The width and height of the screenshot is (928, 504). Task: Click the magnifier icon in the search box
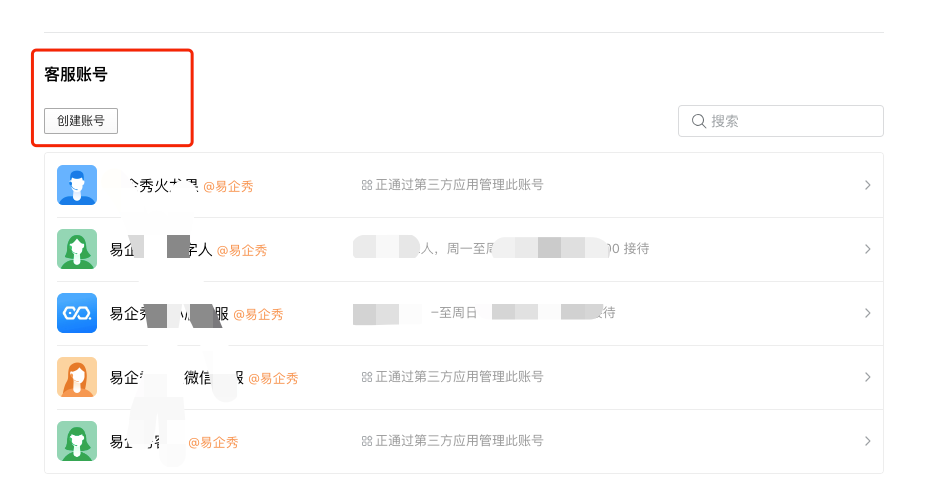[x=699, y=121]
